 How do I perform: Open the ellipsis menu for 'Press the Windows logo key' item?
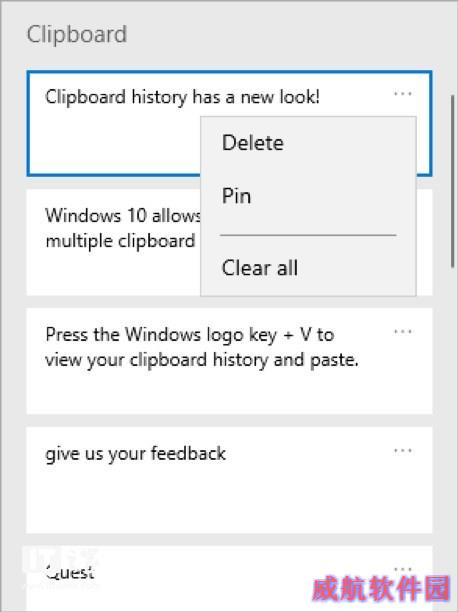pyautogui.click(x=403, y=332)
